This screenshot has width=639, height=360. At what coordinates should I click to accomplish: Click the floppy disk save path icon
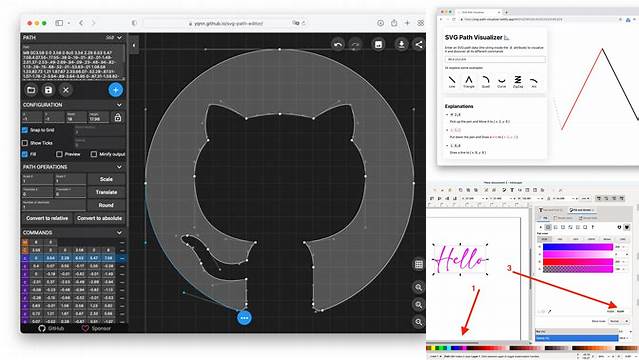point(48,90)
